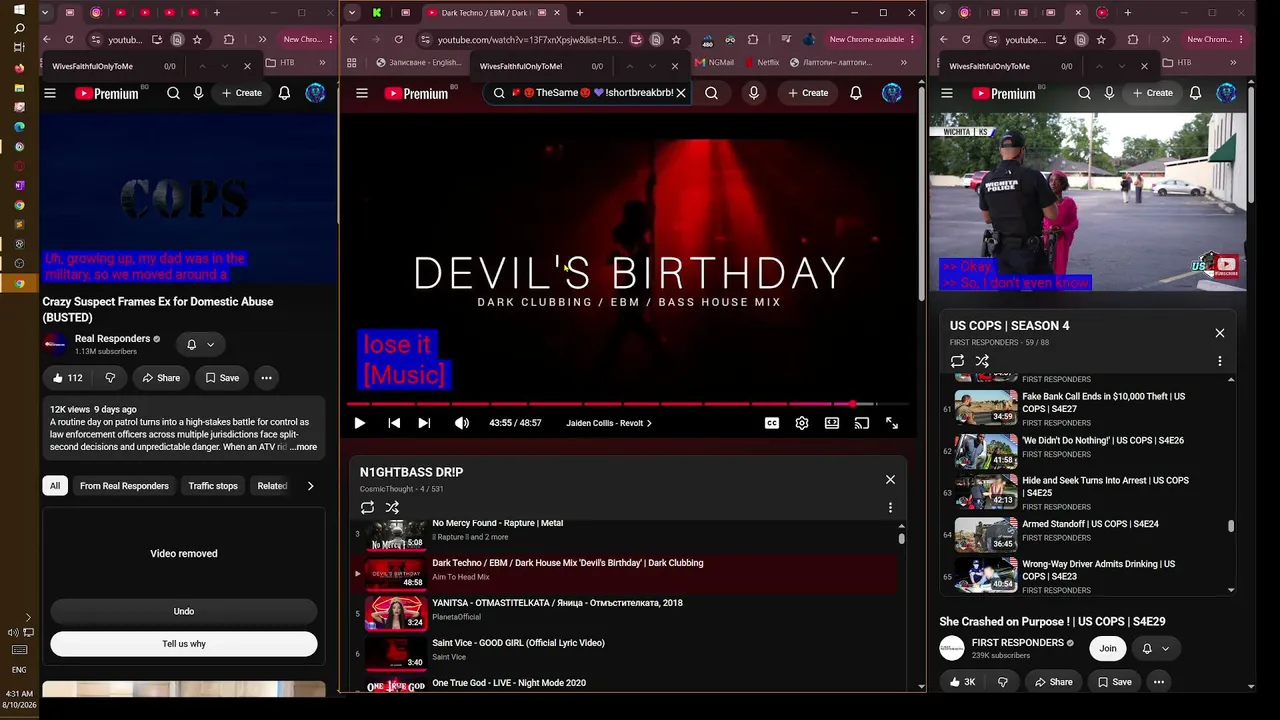Viewport: 1280px width, 720px height.
Task: Open NGMail bookmark in middle Chrome window
Action: pyautogui.click(x=713, y=62)
